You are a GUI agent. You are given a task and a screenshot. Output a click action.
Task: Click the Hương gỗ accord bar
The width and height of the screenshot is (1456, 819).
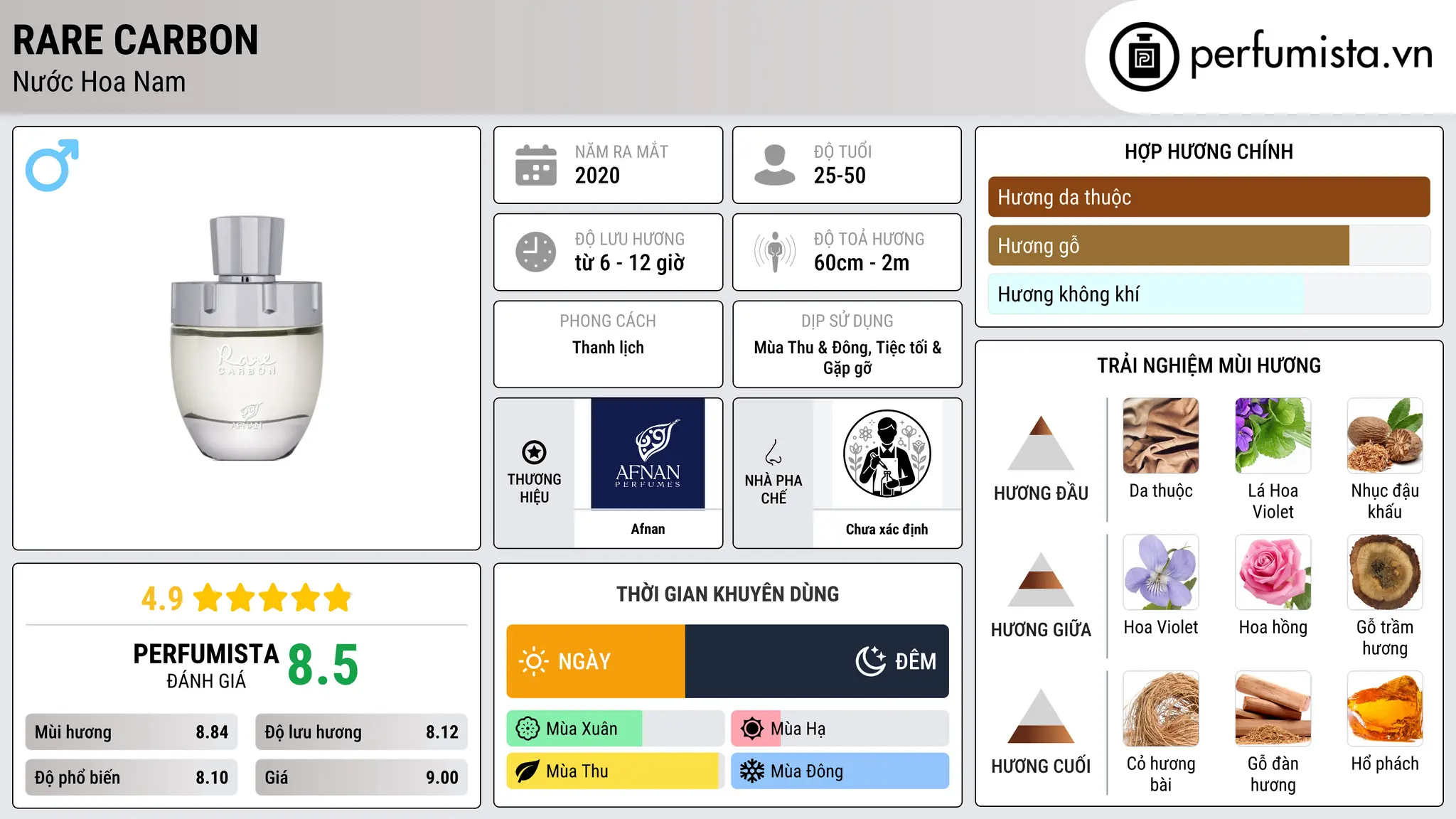1209,245
